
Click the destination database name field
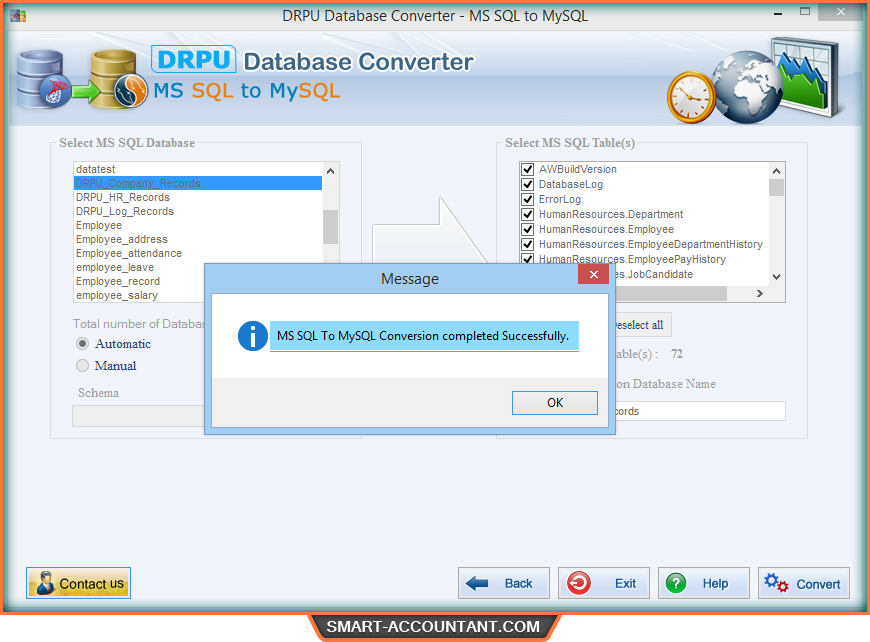click(x=700, y=411)
